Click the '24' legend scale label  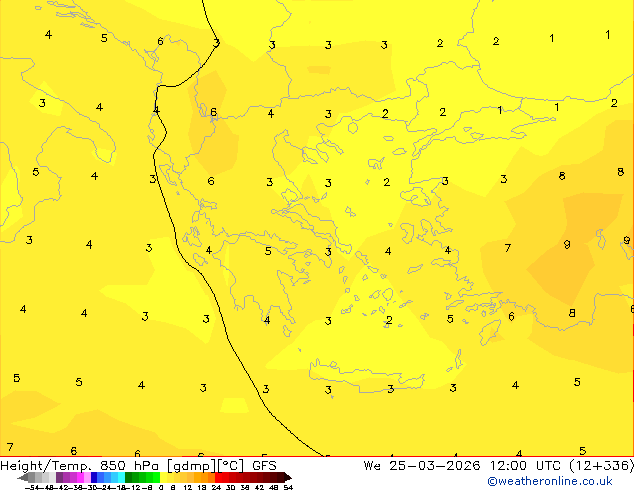(x=216, y=487)
